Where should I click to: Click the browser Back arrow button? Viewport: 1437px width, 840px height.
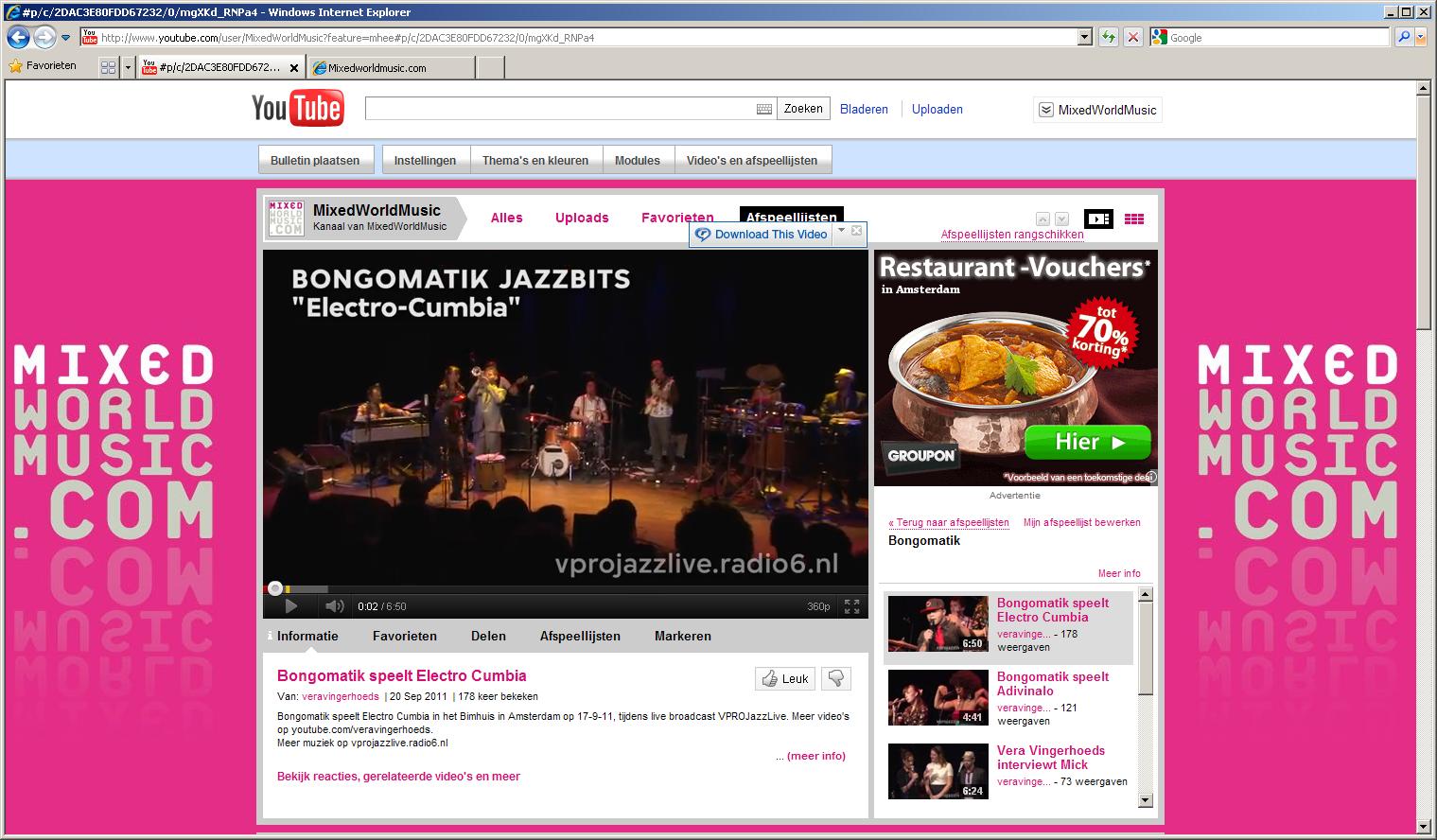[18, 38]
